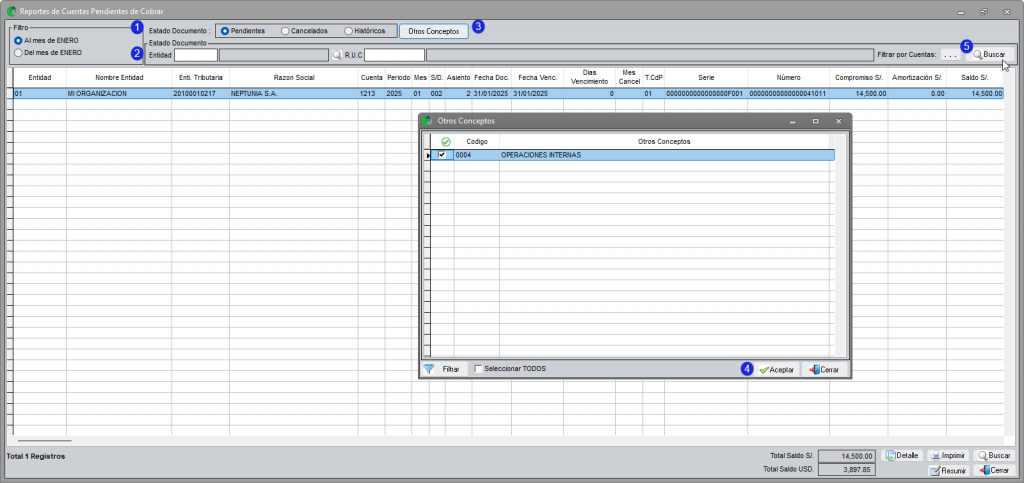Viewport: 1024px width, 483px height.
Task: Click the top Buscar button next to Filtrar por Cuentas
Action: [990, 55]
